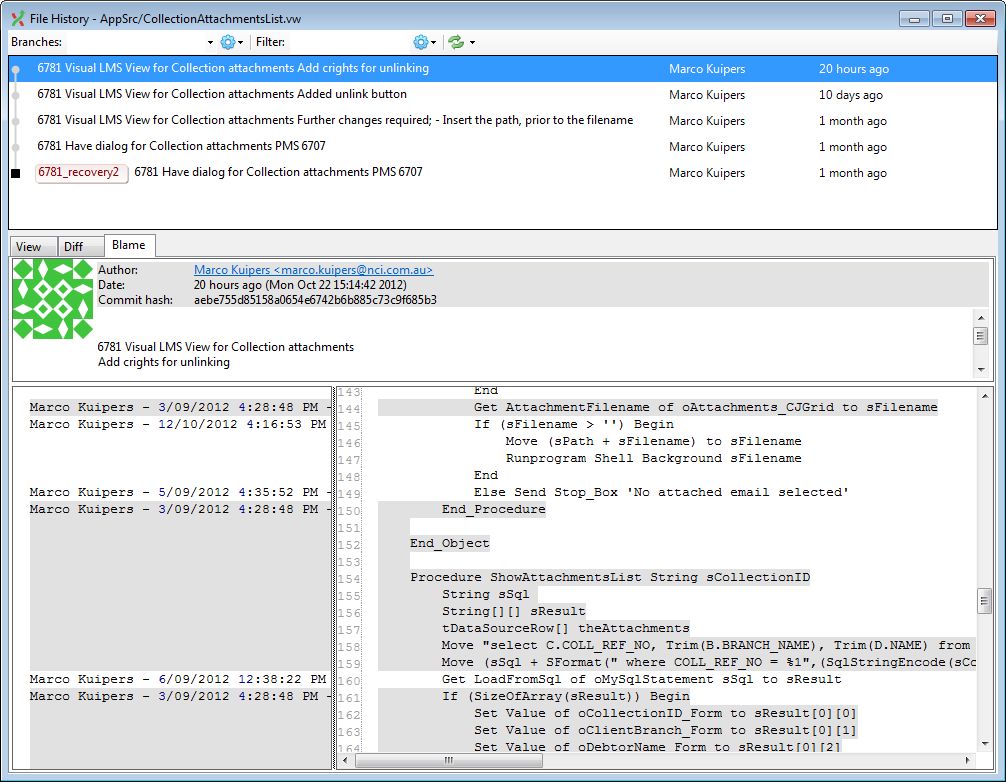Click the author's green avatar image
The height and width of the screenshot is (782, 1006).
pos(53,300)
